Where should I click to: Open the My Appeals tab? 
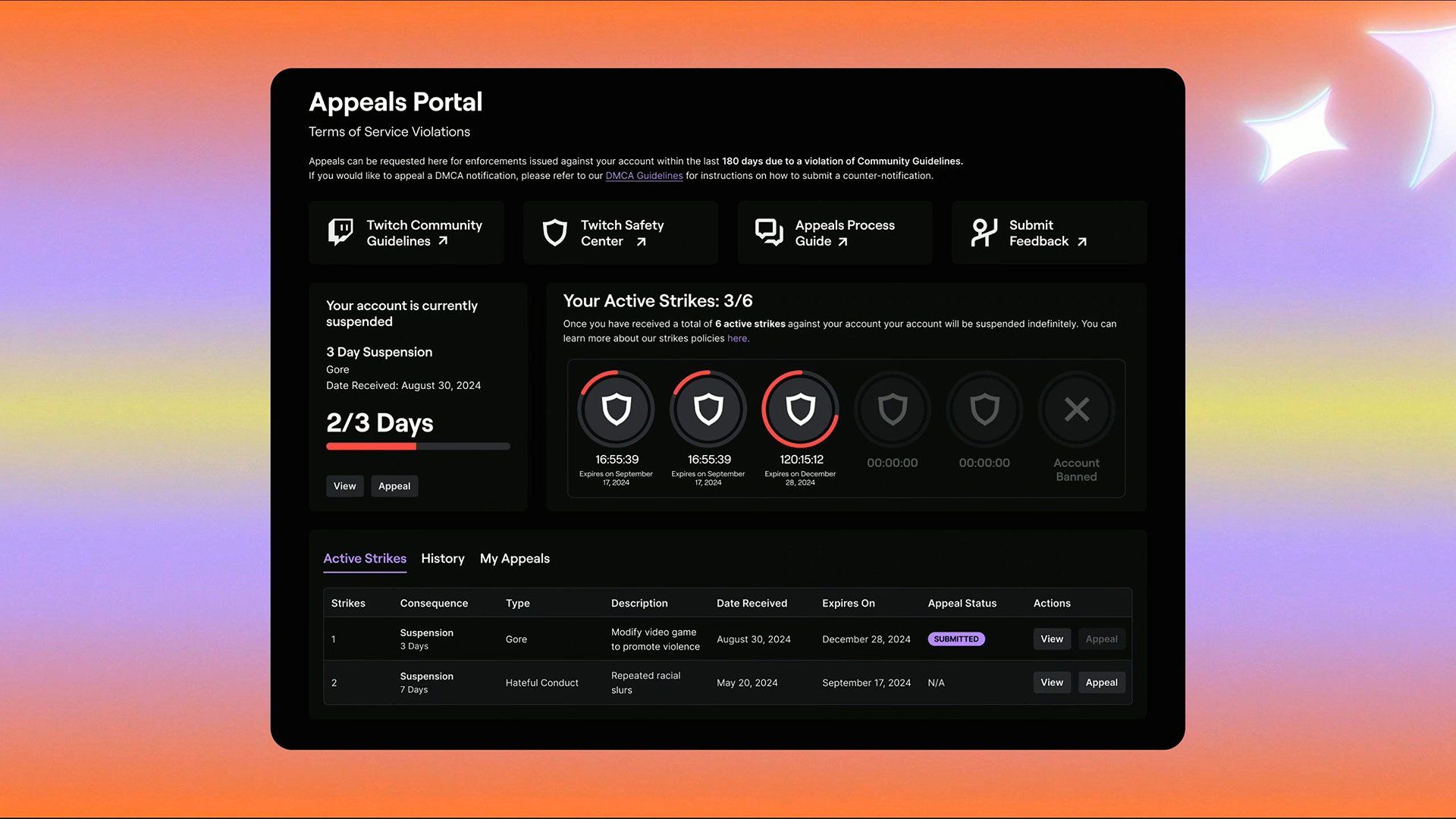(x=515, y=559)
